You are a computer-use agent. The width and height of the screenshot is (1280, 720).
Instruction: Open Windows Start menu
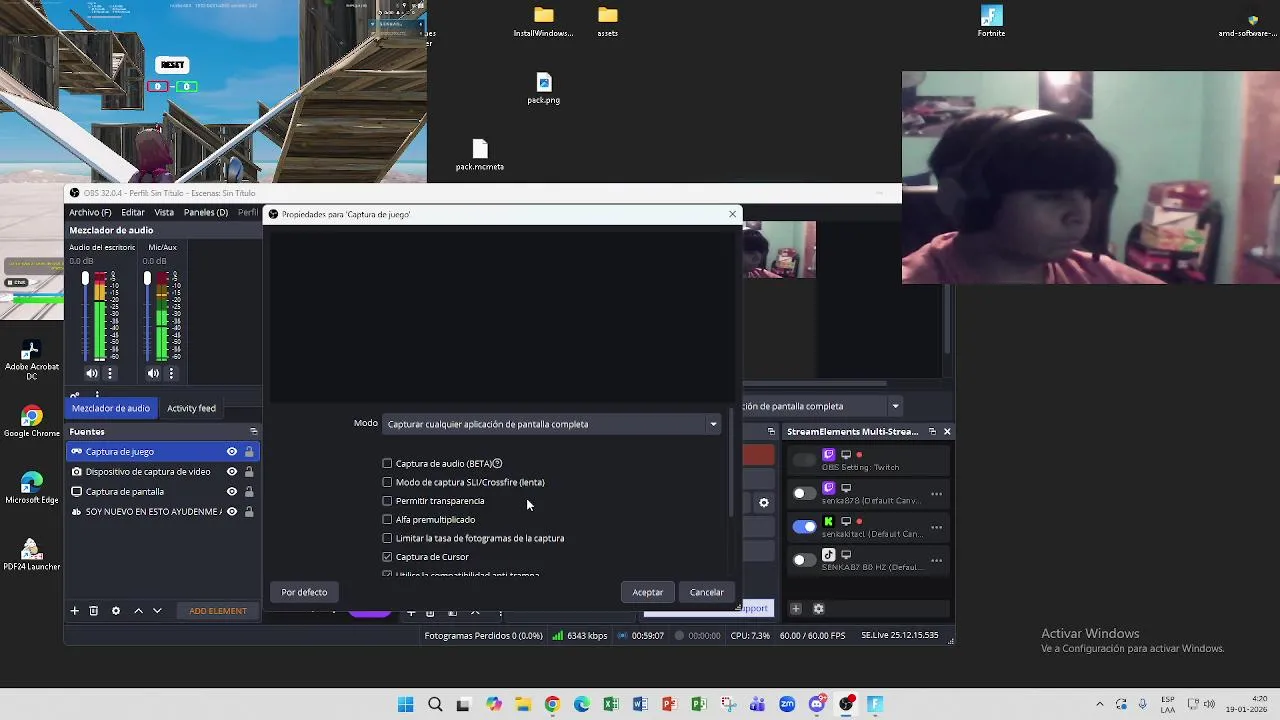(405, 705)
